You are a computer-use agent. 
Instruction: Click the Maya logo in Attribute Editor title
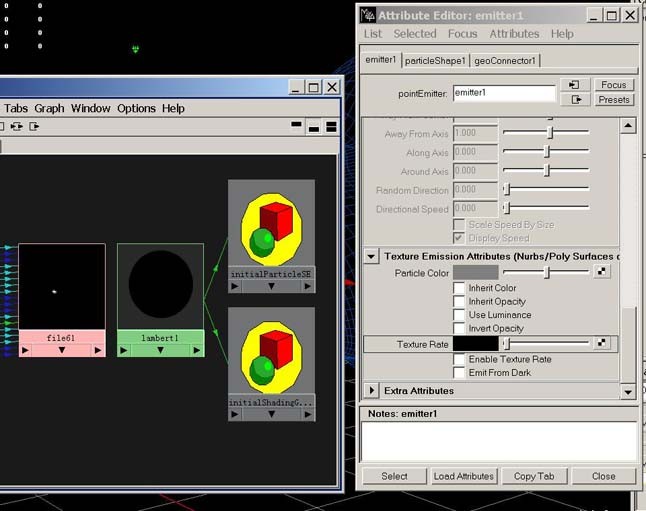point(368,15)
